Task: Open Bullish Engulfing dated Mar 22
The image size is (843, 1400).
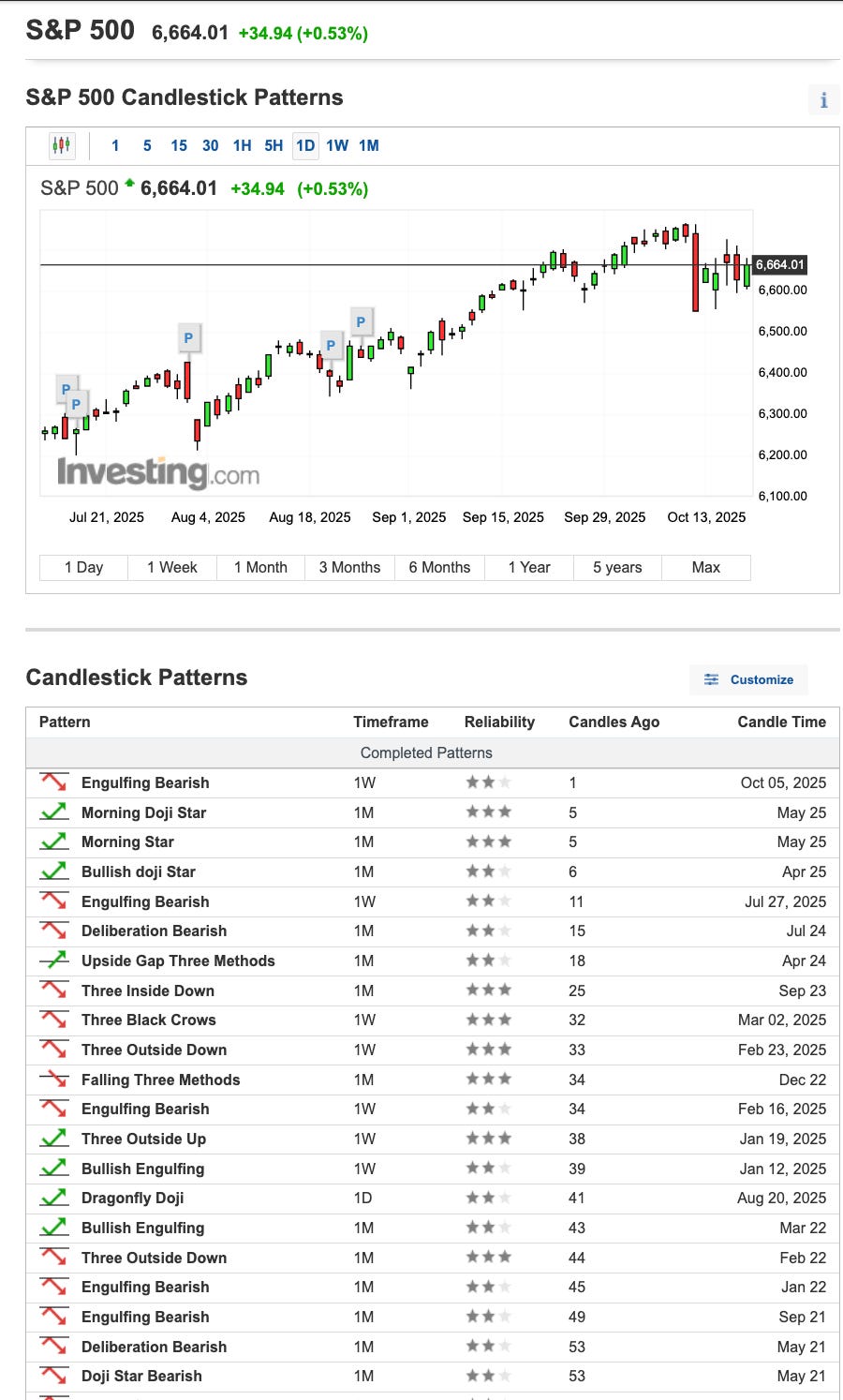Action: click(x=142, y=1228)
